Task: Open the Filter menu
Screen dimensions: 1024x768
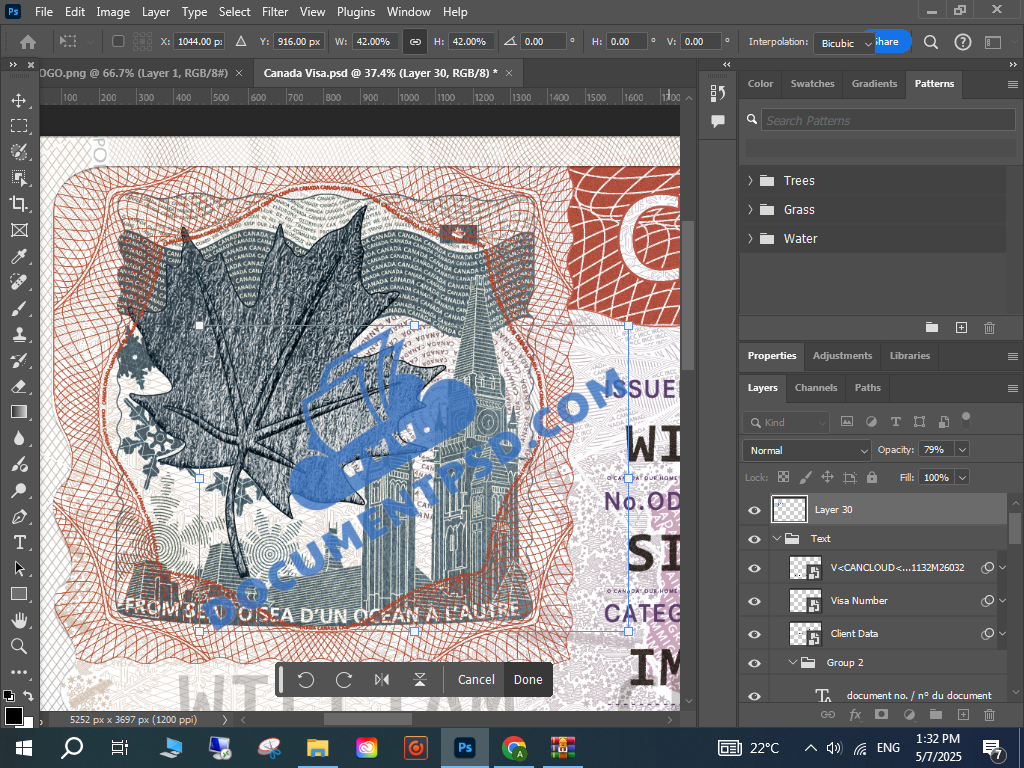Action: coord(275,12)
